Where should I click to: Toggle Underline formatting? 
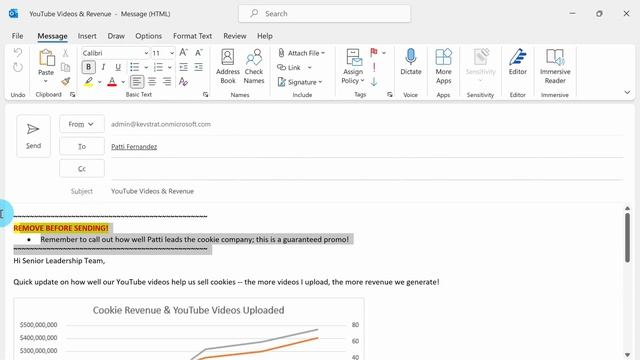click(118, 67)
